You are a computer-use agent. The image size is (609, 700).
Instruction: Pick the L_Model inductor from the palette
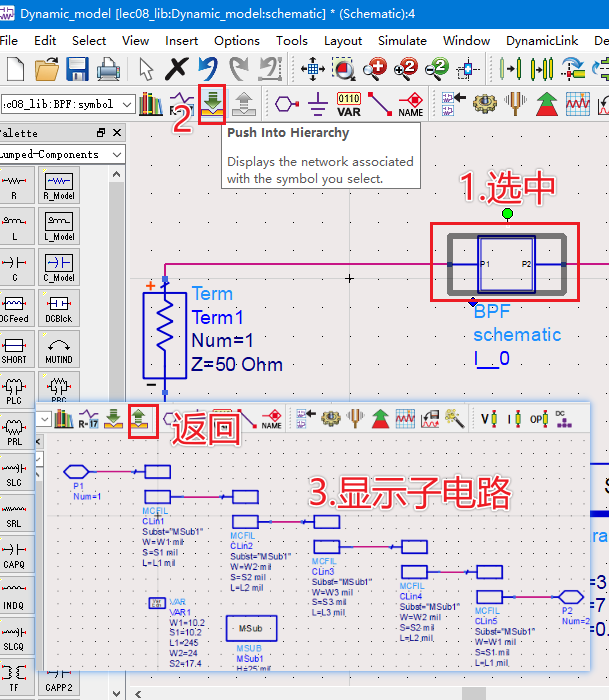pyautogui.click(x=59, y=226)
